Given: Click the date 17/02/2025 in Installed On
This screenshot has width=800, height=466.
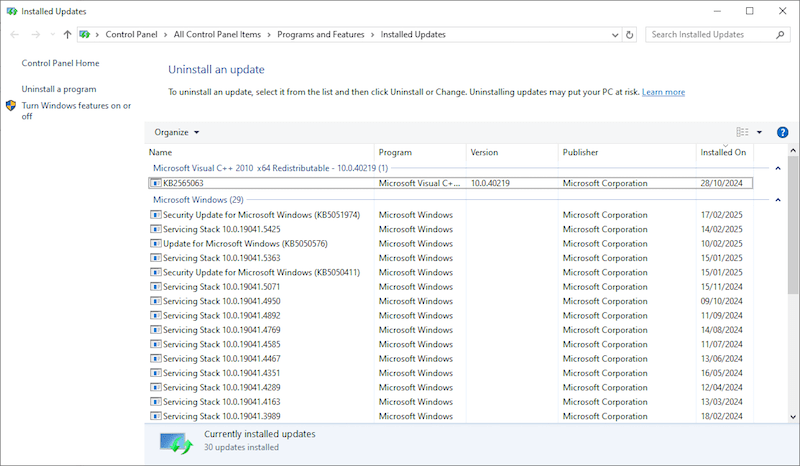Looking at the screenshot, I should 721,215.
